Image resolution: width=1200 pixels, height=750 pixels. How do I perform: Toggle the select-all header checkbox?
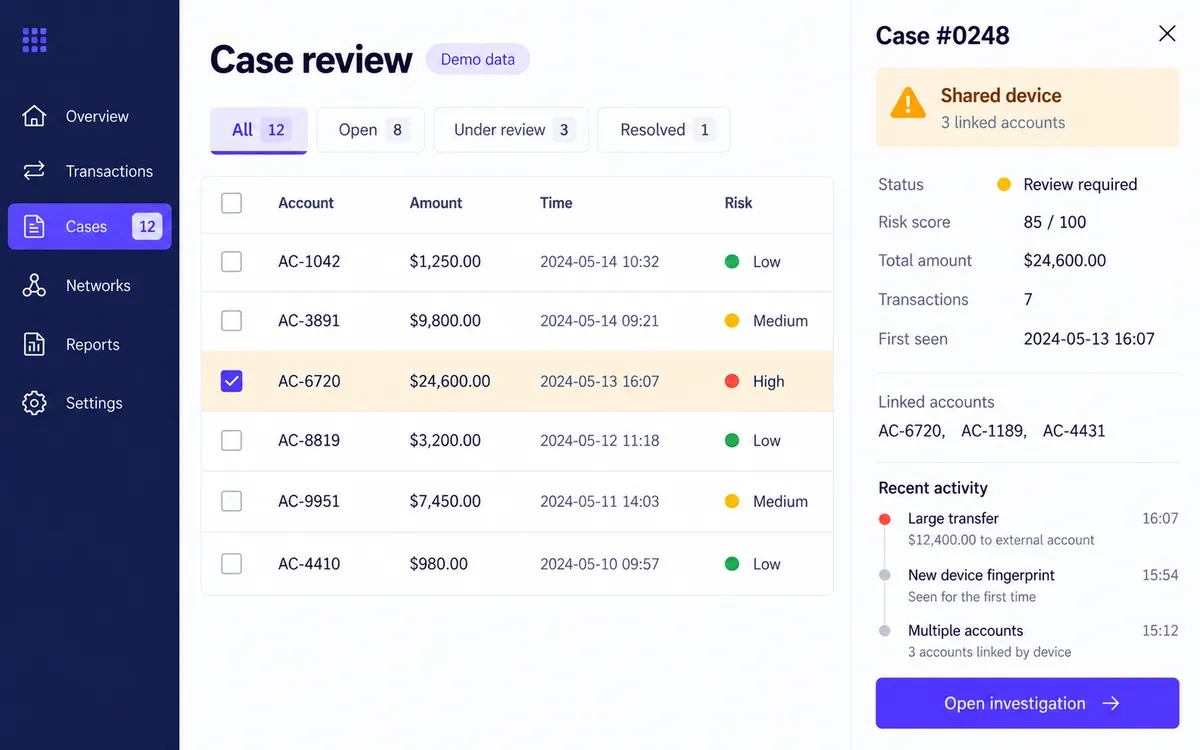(x=231, y=203)
